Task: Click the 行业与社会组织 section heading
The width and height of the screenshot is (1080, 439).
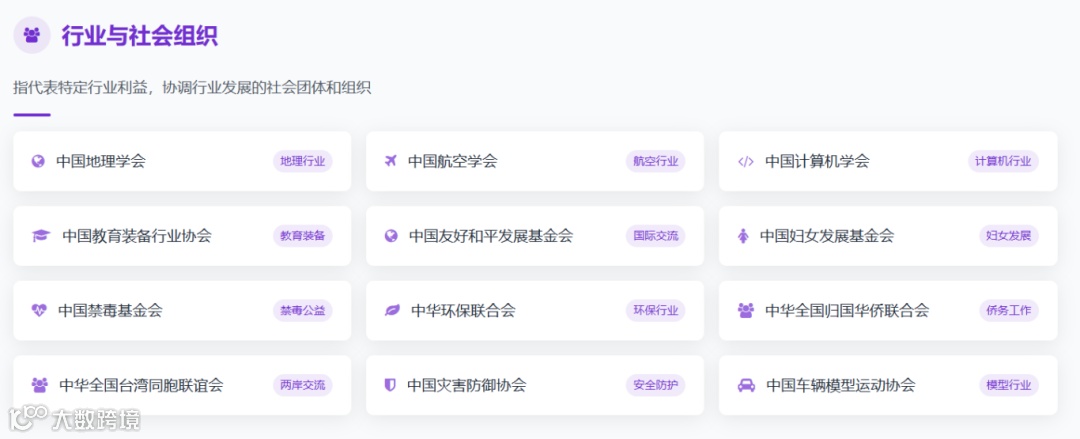Action: click(x=140, y=35)
